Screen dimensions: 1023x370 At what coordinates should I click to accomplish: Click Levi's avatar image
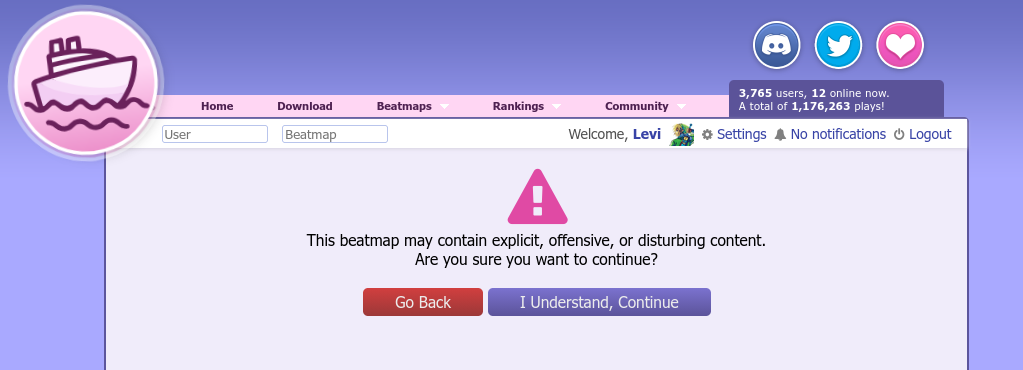click(x=682, y=134)
